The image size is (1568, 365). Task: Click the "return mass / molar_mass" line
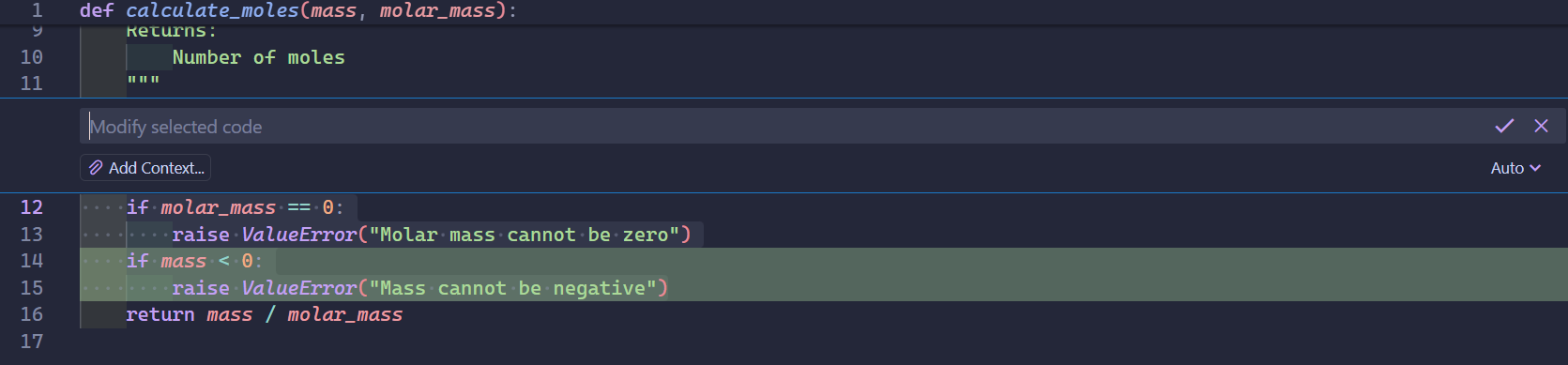pos(265,314)
